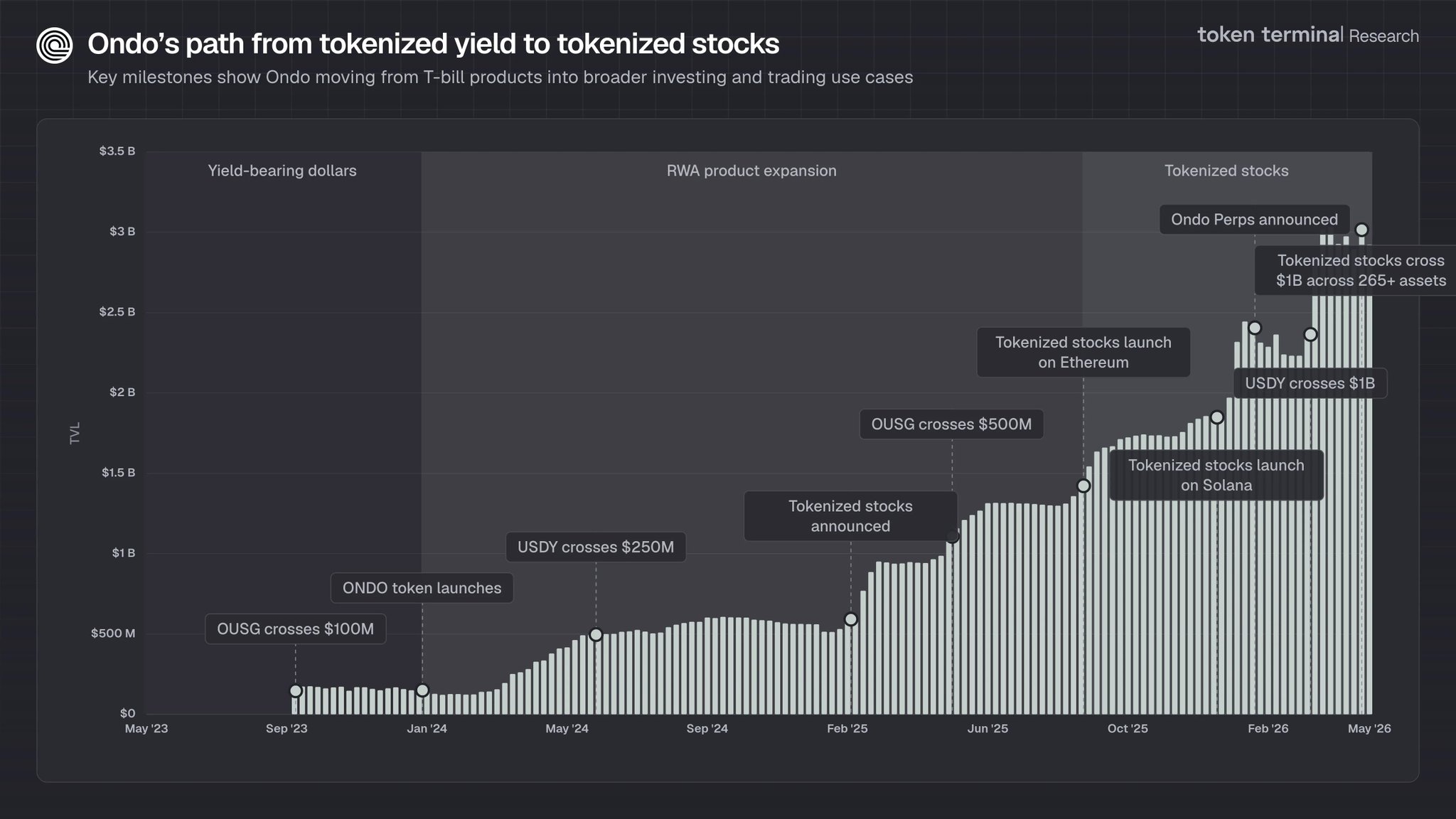Screen dimensions: 1456x819
Task: Click the RWA product expansion phase heading
Action: pos(751,171)
